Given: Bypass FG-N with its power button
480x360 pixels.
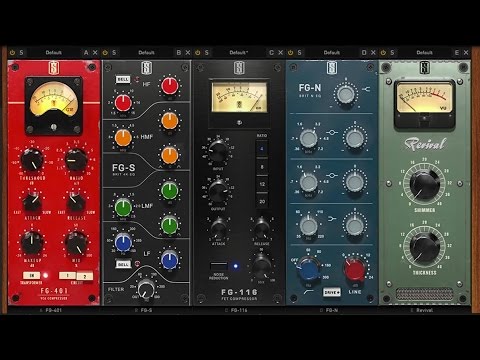Looking at the screenshot, I should 290,53.
